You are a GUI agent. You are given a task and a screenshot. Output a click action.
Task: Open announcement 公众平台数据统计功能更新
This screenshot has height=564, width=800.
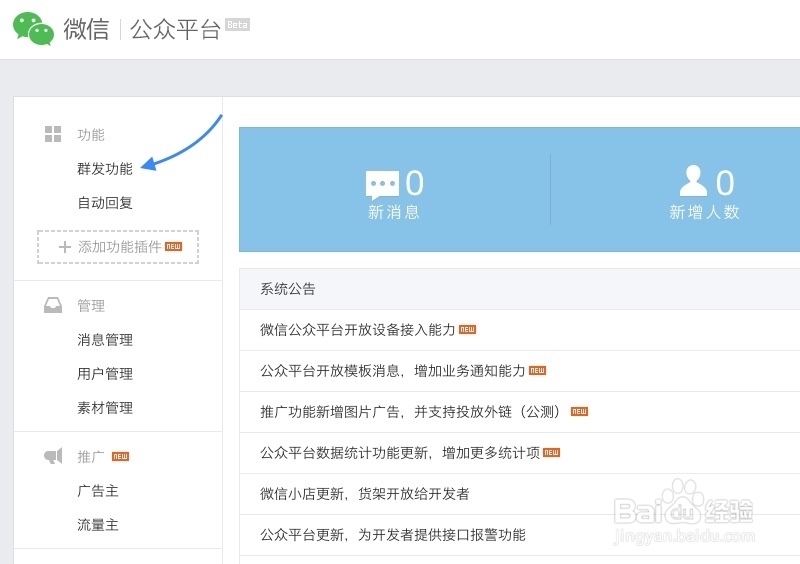pos(400,453)
